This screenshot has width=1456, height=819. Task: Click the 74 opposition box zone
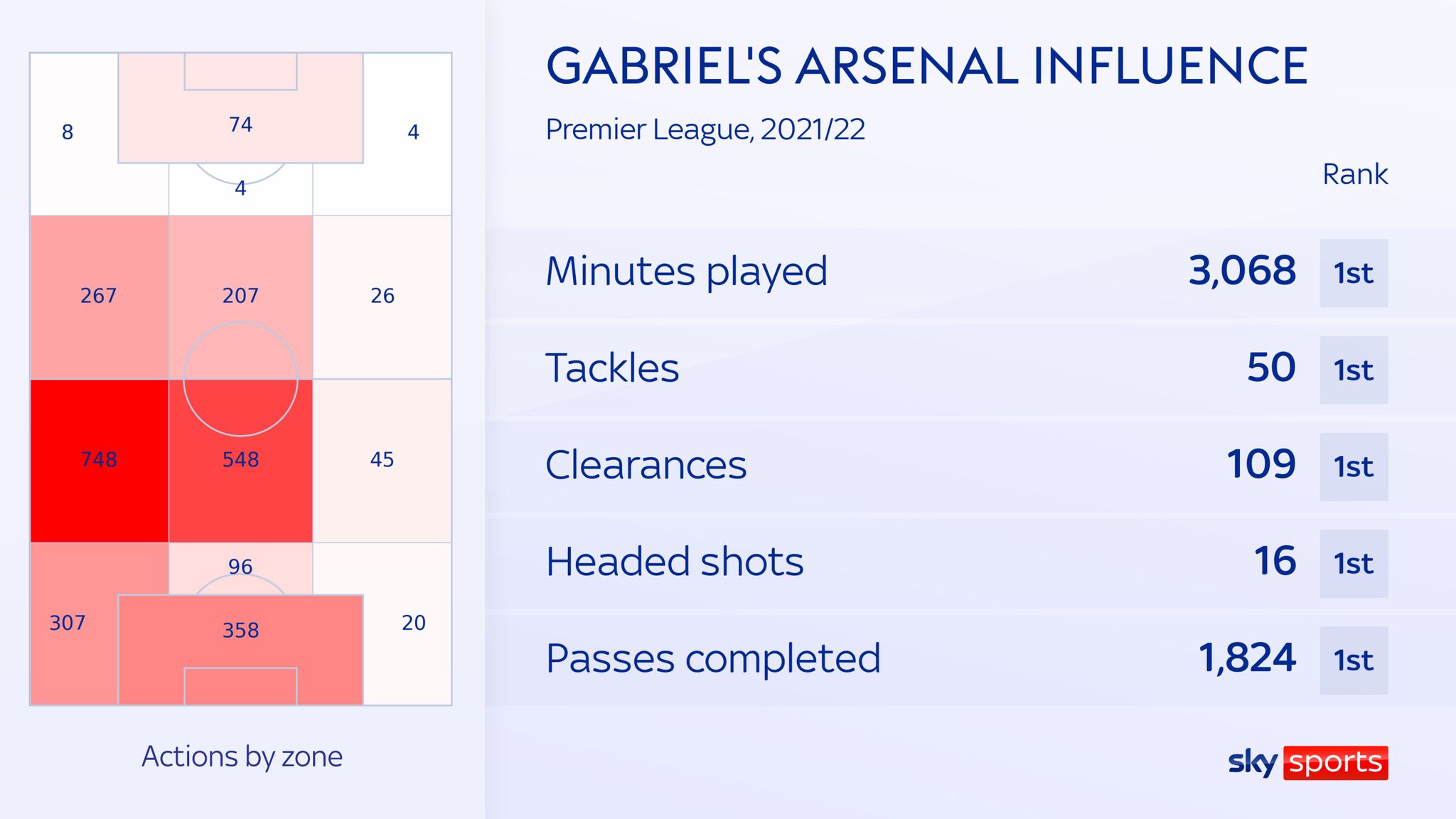pos(241,108)
